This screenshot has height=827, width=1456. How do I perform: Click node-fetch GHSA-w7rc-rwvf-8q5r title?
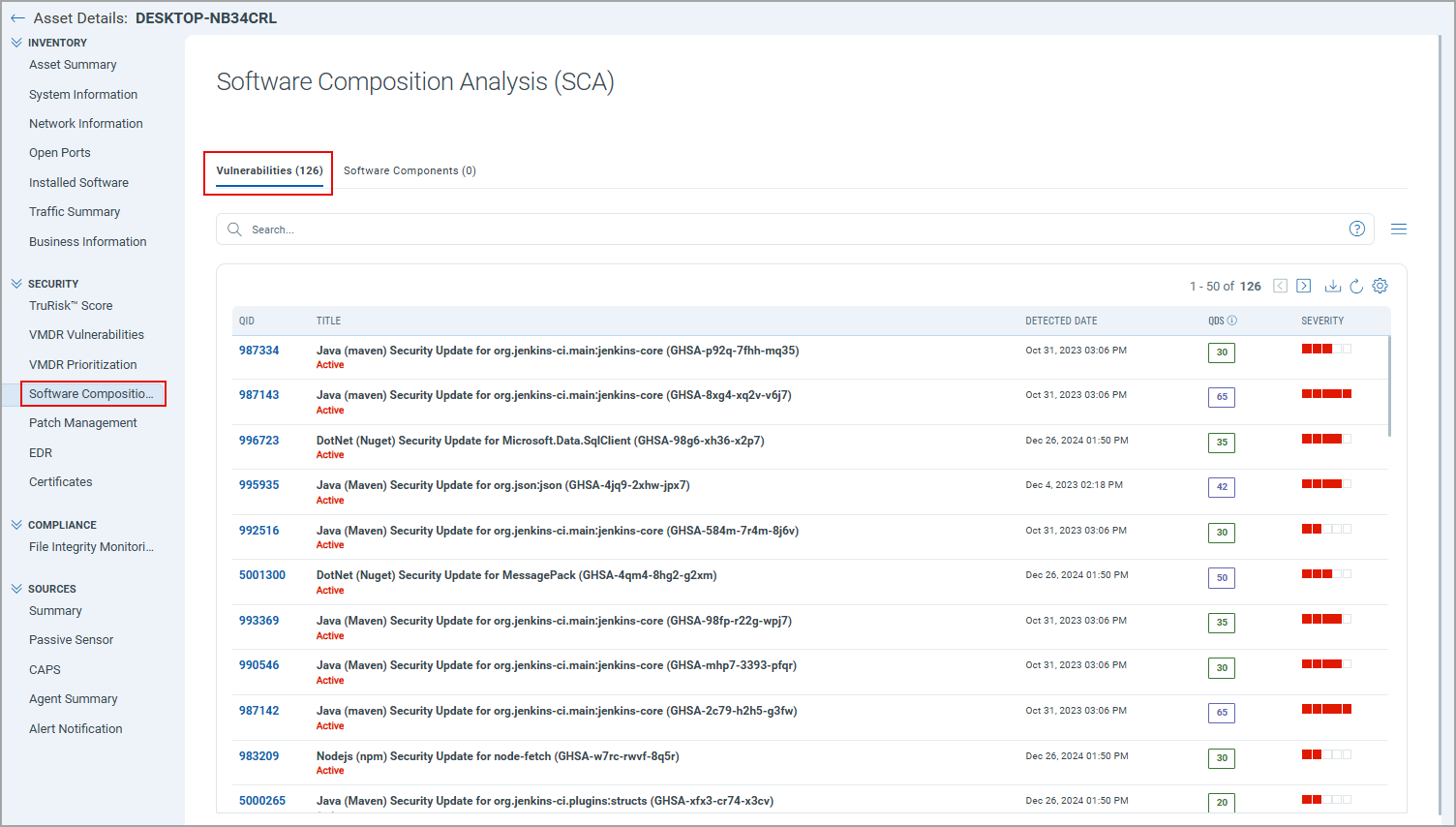pos(498,756)
